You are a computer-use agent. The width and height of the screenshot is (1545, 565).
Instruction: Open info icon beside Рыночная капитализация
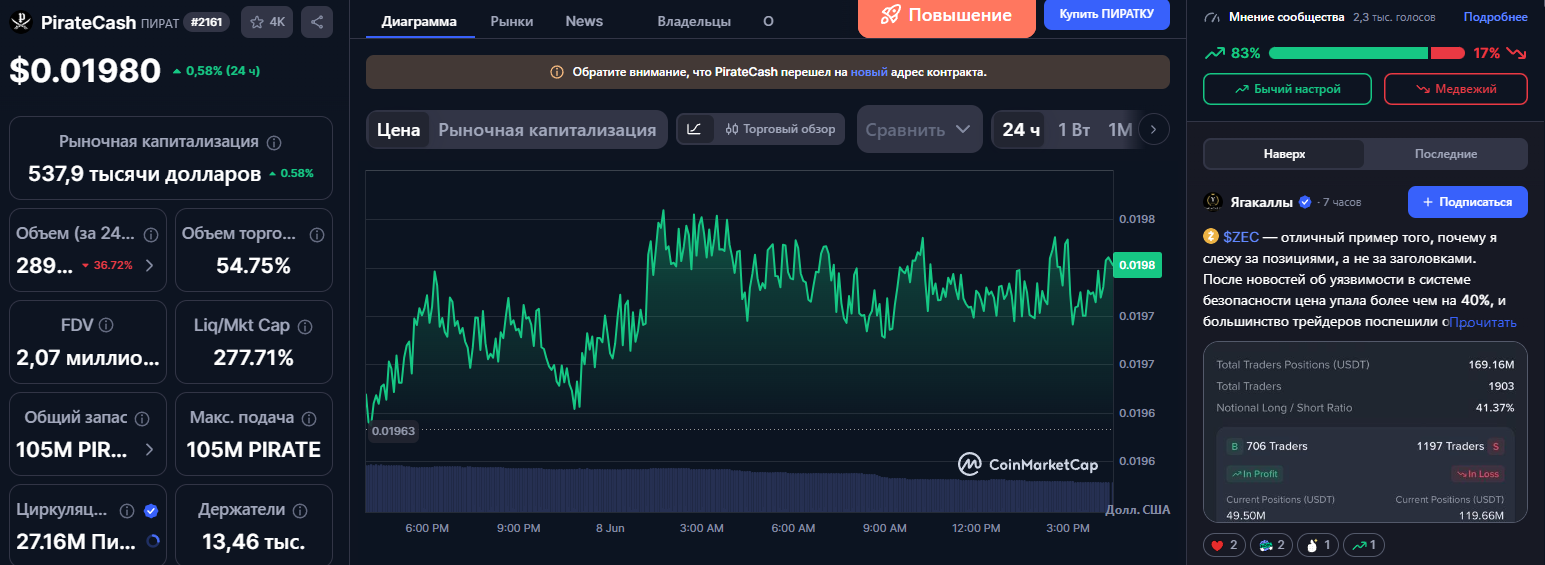pyautogui.click(x=274, y=143)
